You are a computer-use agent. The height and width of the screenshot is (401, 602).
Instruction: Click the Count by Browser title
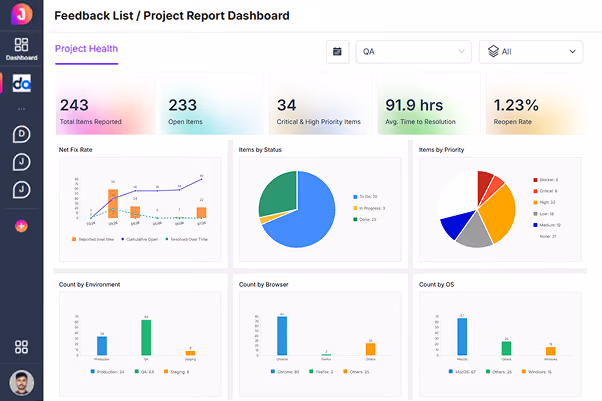(264, 285)
